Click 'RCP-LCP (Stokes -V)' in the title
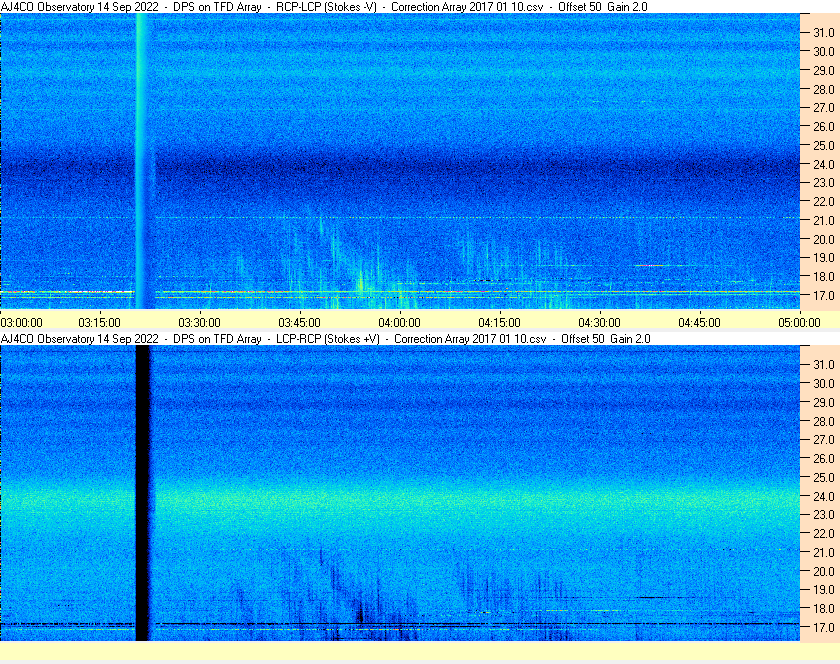The image size is (840, 664). click(x=326, y=7)
